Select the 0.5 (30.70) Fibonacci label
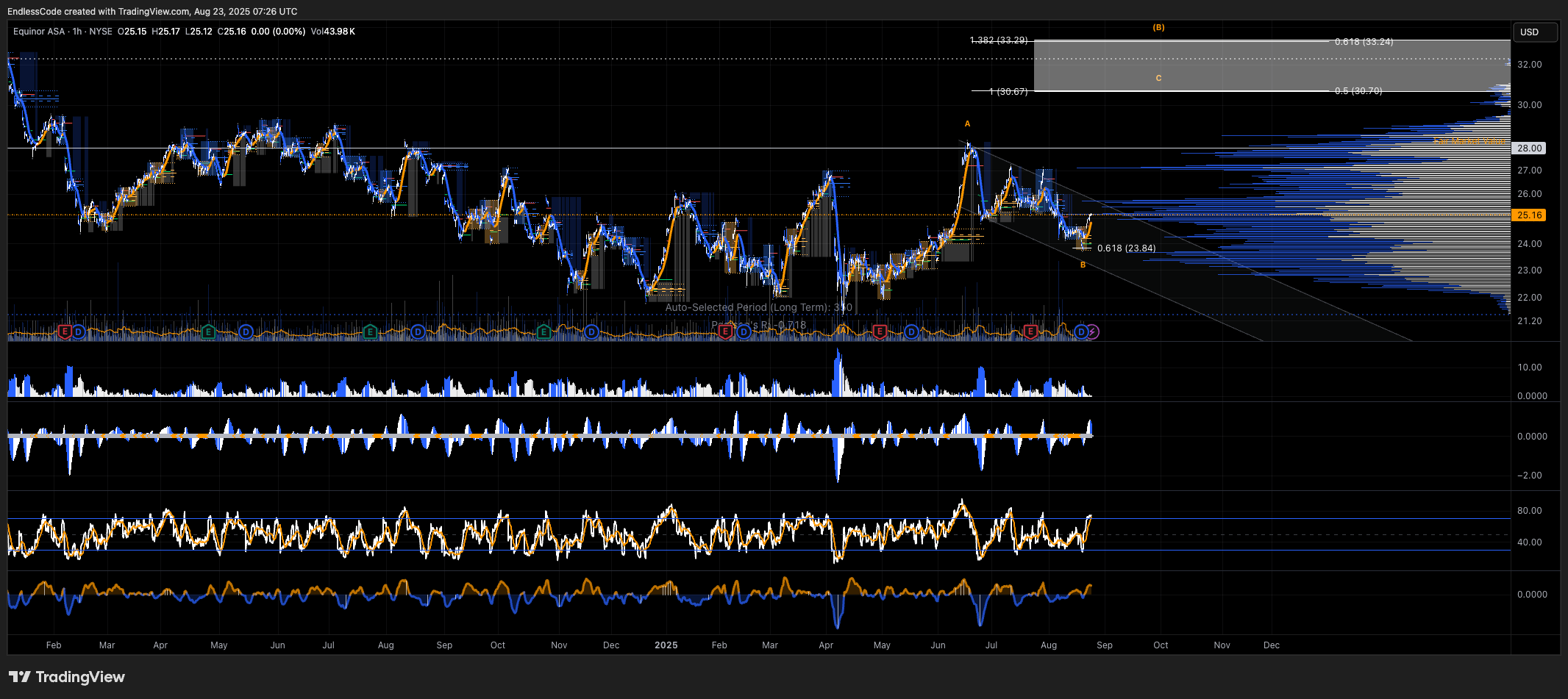Screen dimensions: 1568x699 pyautogui.click(x=1358, y=91)
